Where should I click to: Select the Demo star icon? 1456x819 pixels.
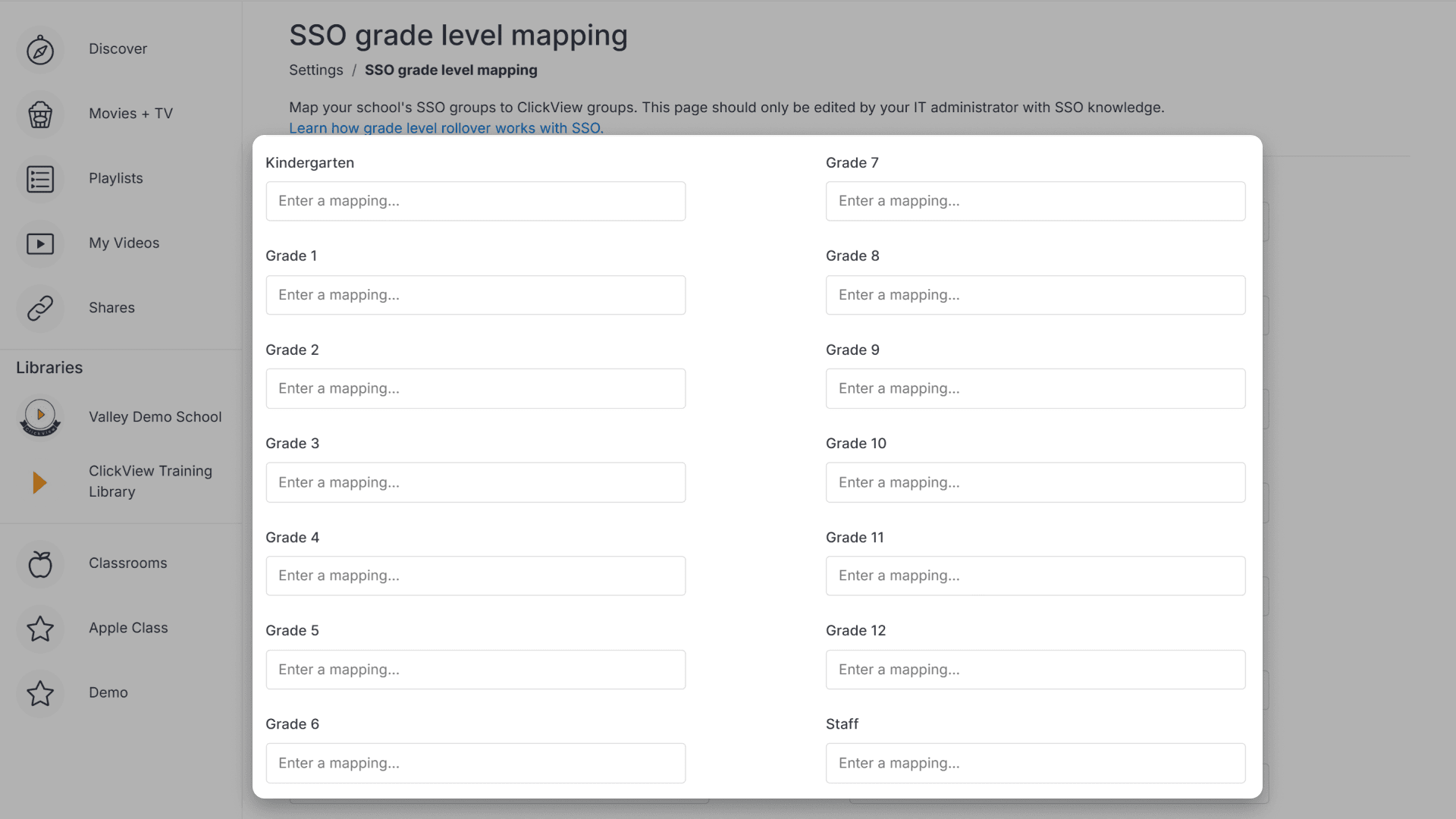(40, 693)
